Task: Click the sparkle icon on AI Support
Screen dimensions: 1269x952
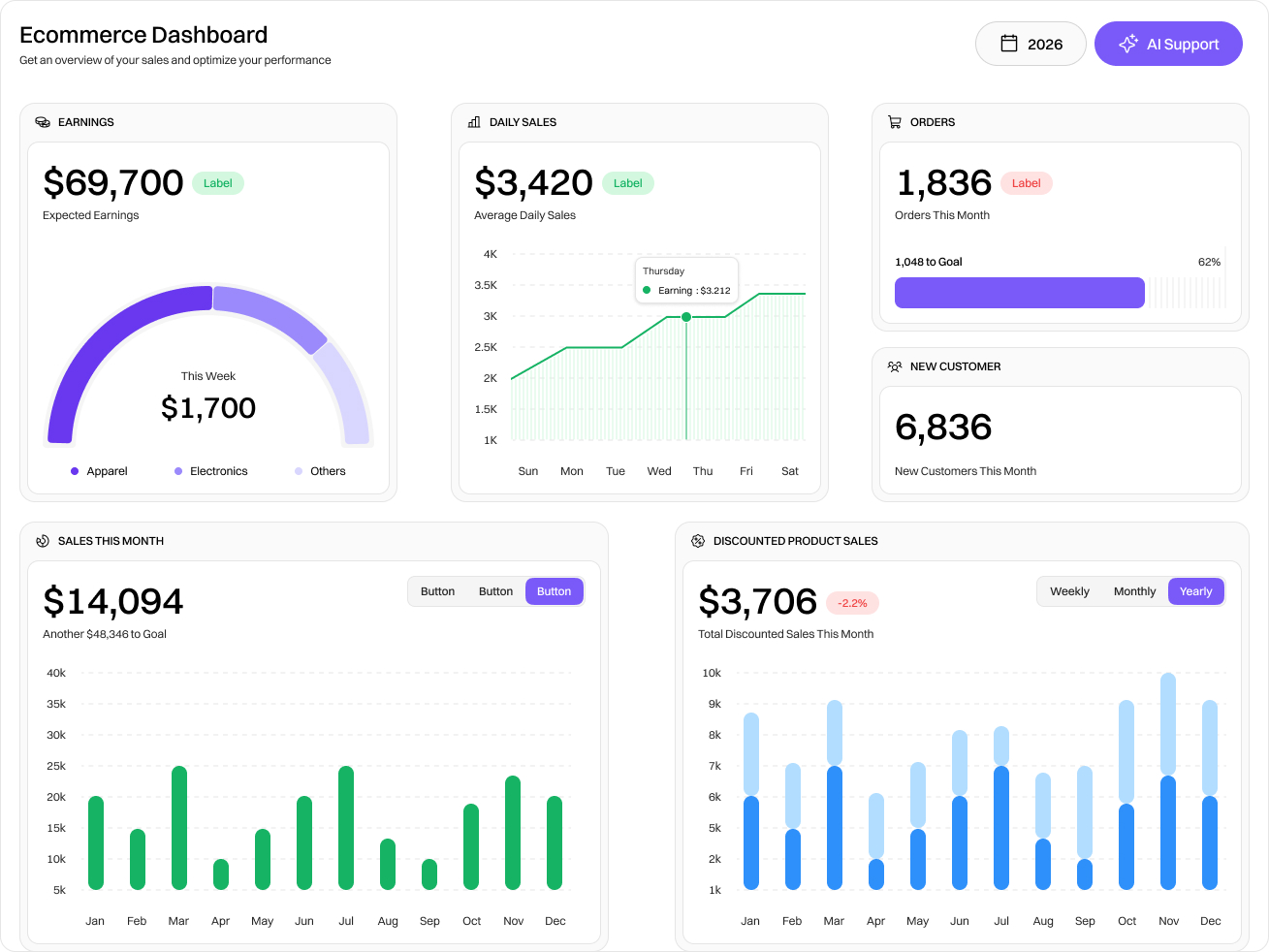Action: coord(1128,44)
